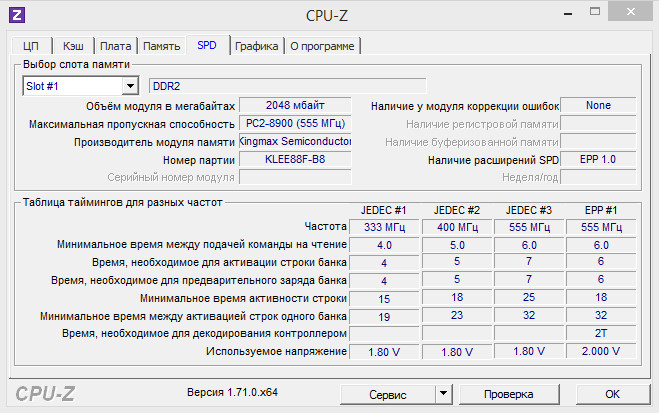Viewport: 659px width, 413px height.
Task: Show the О программе tab
Action: coord(322,46)
